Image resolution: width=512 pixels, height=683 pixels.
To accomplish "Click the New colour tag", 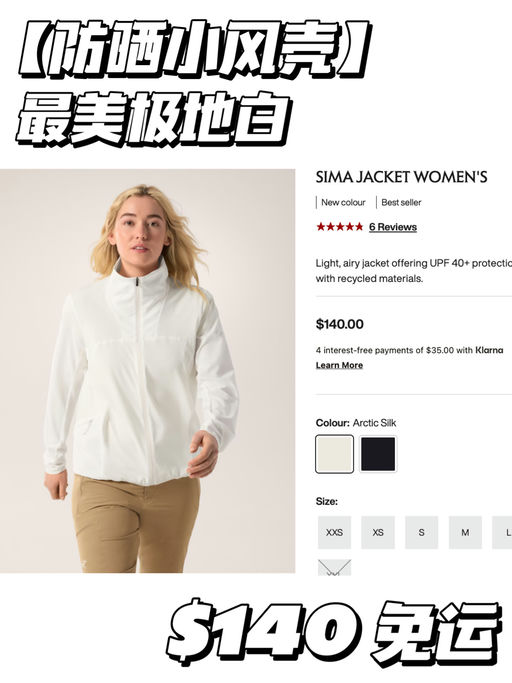I will (x=343, y=203).
